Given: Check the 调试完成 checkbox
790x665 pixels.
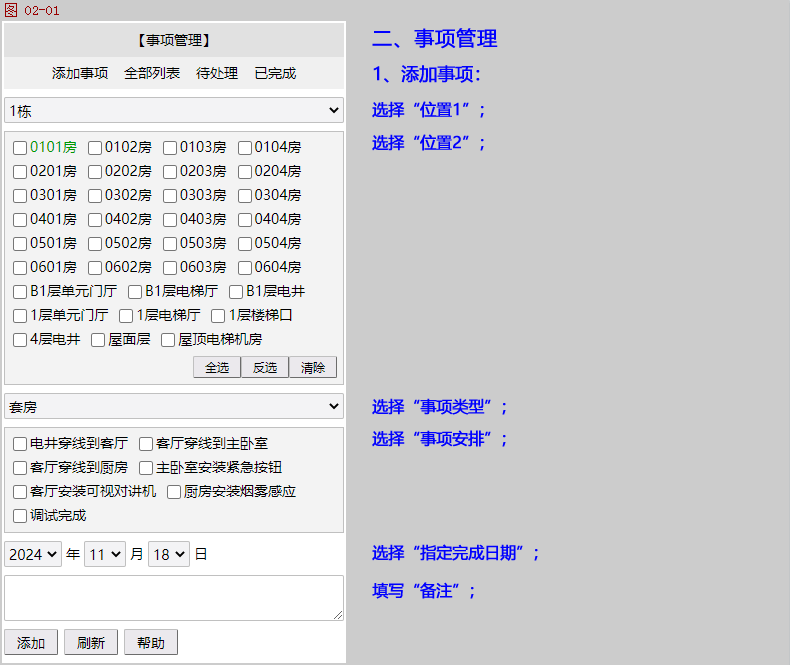Looking at the screenshot, I should pyautogui.click(x=20, y=516).
